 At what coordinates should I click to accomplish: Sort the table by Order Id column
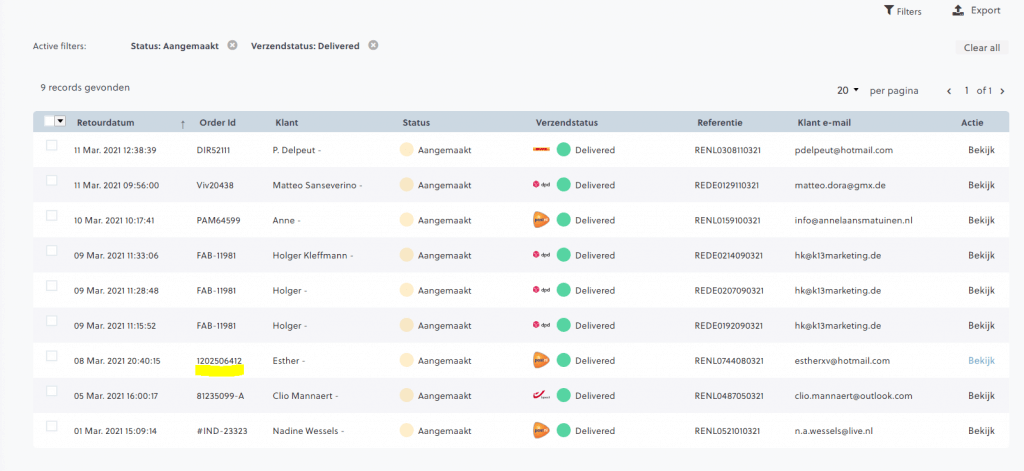pyautogui.click(x=217, y=123)
